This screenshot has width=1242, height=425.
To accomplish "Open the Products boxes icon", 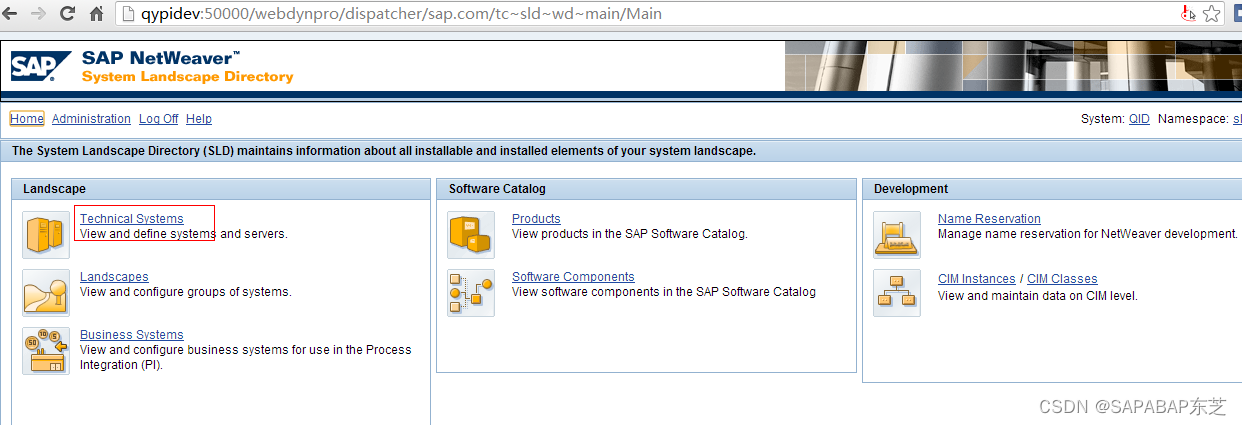I will (x=471, y=235).
